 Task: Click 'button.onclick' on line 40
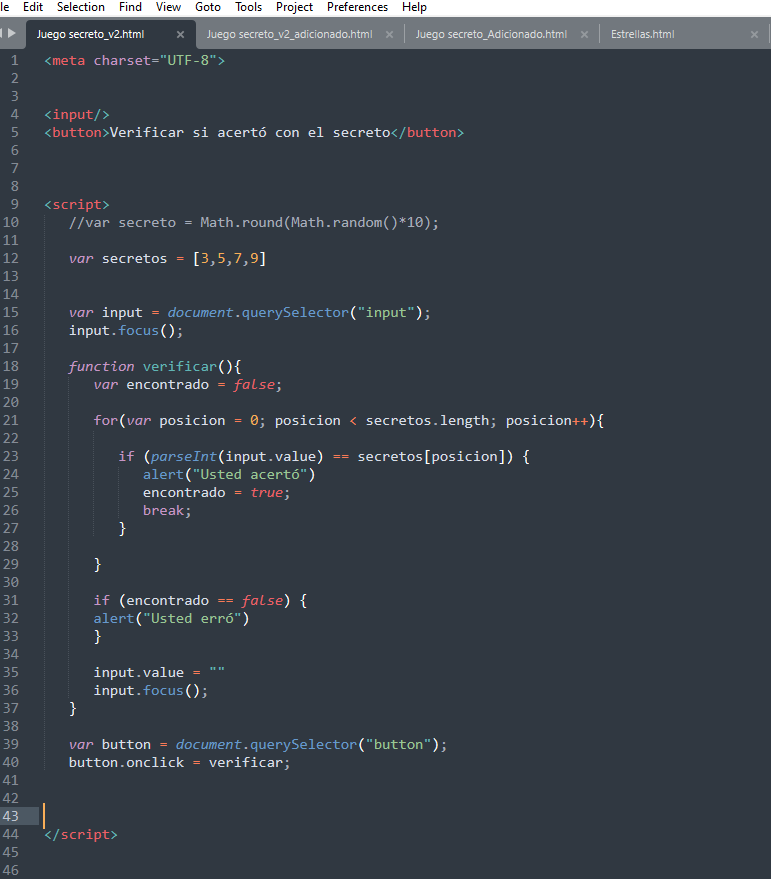tap(126, 763)
